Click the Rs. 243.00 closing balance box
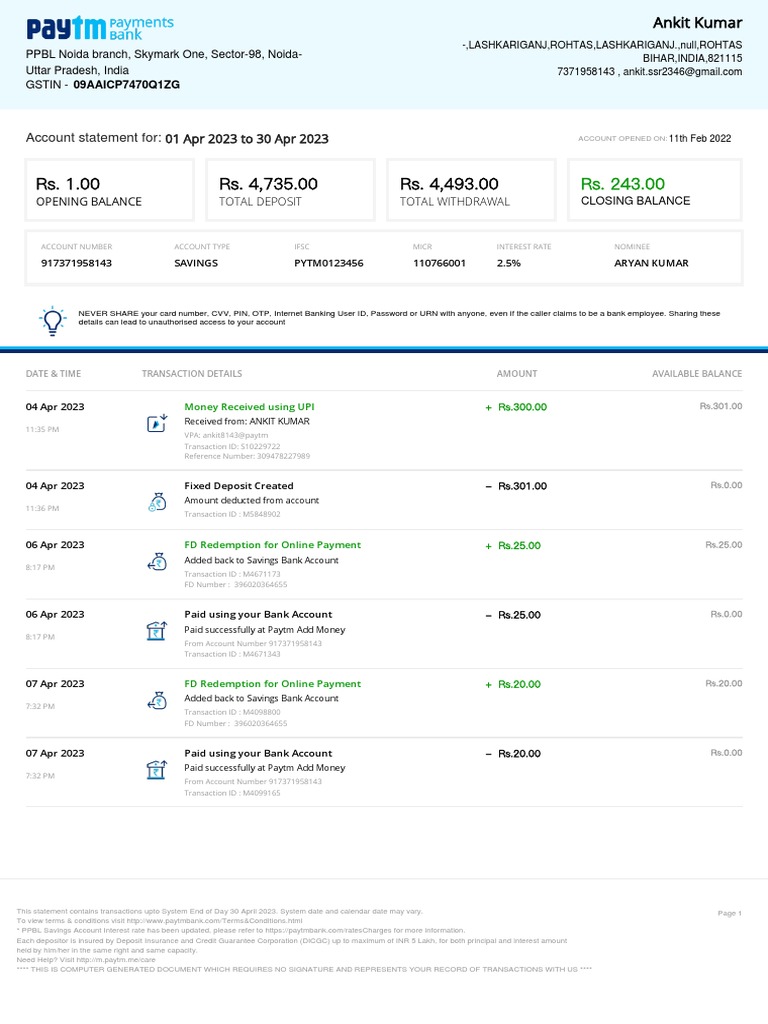The height and width of the screenshot is (1024, 768). 654,190
